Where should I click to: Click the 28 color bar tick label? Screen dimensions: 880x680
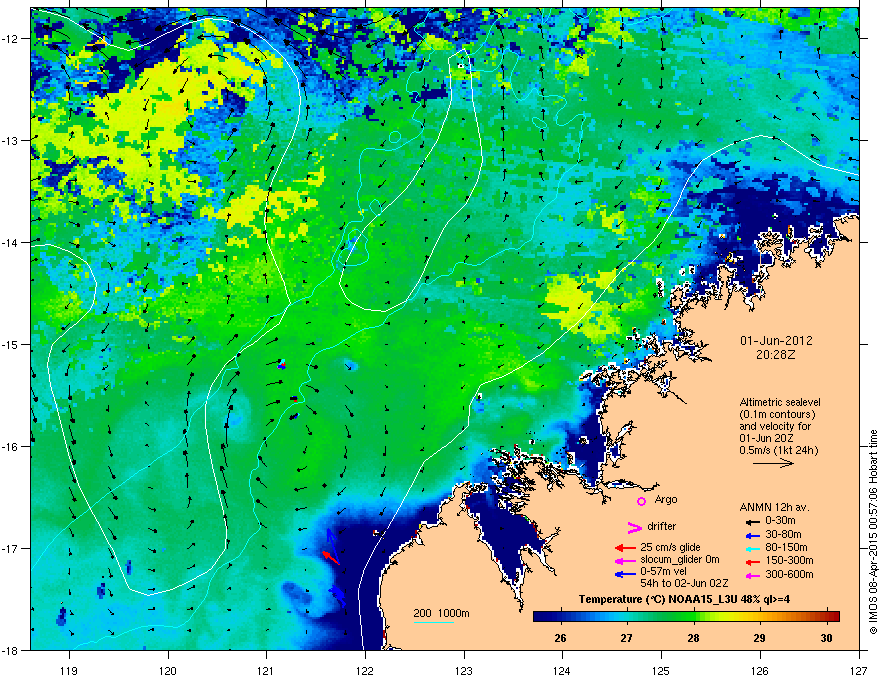click(x=694, y=638)
